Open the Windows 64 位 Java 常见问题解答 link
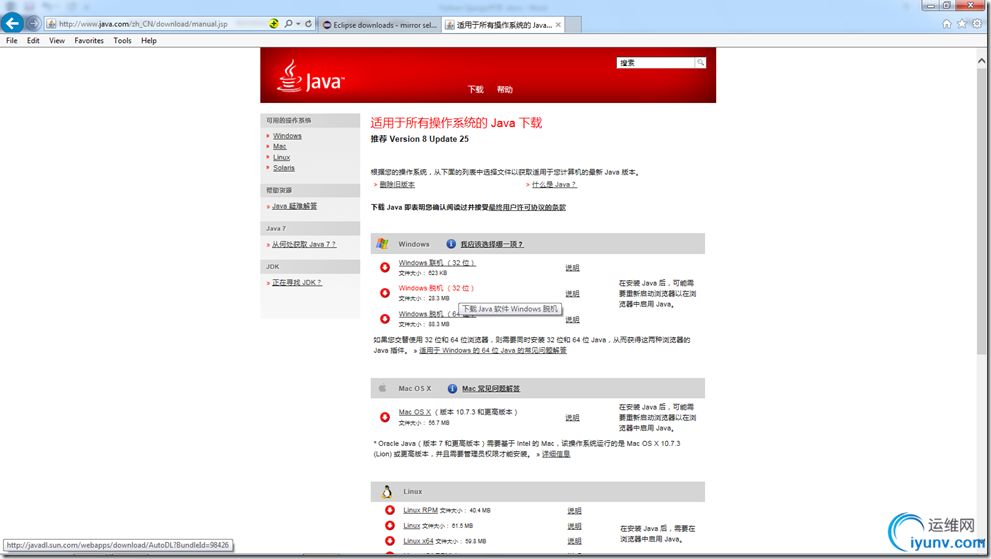The image size is (991, 559). click(493, 350)
